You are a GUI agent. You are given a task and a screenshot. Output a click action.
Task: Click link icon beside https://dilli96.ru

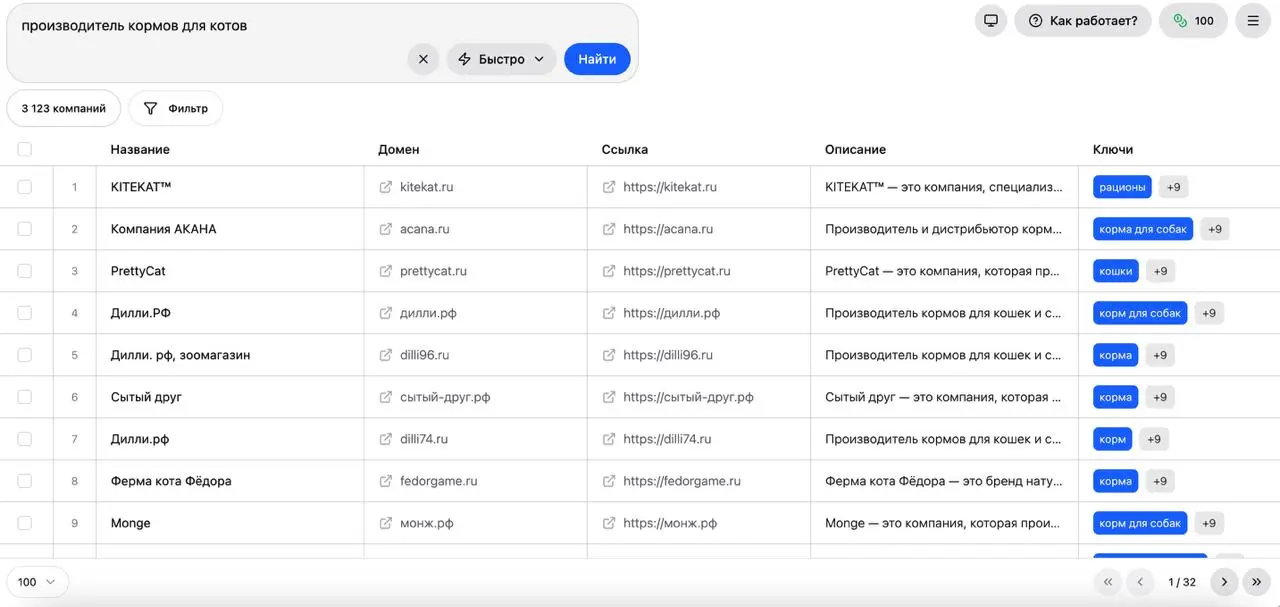[609, 355]
